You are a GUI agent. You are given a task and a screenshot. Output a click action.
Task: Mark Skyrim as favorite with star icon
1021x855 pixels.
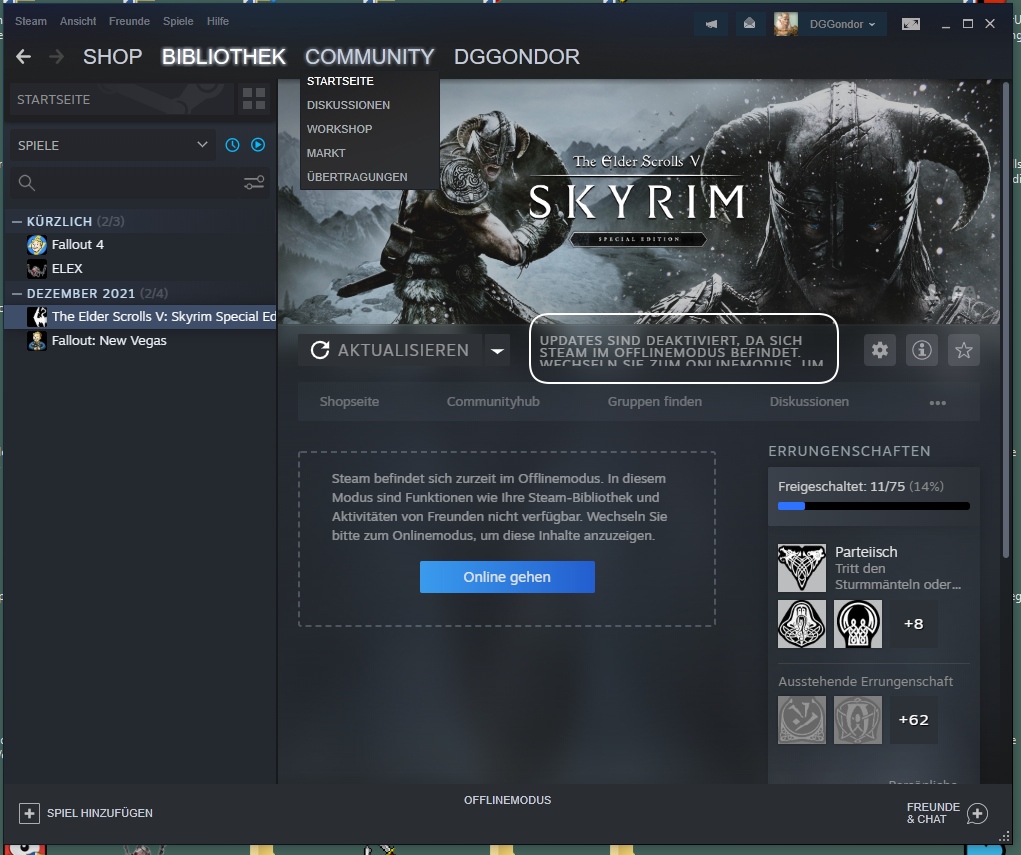964,350
